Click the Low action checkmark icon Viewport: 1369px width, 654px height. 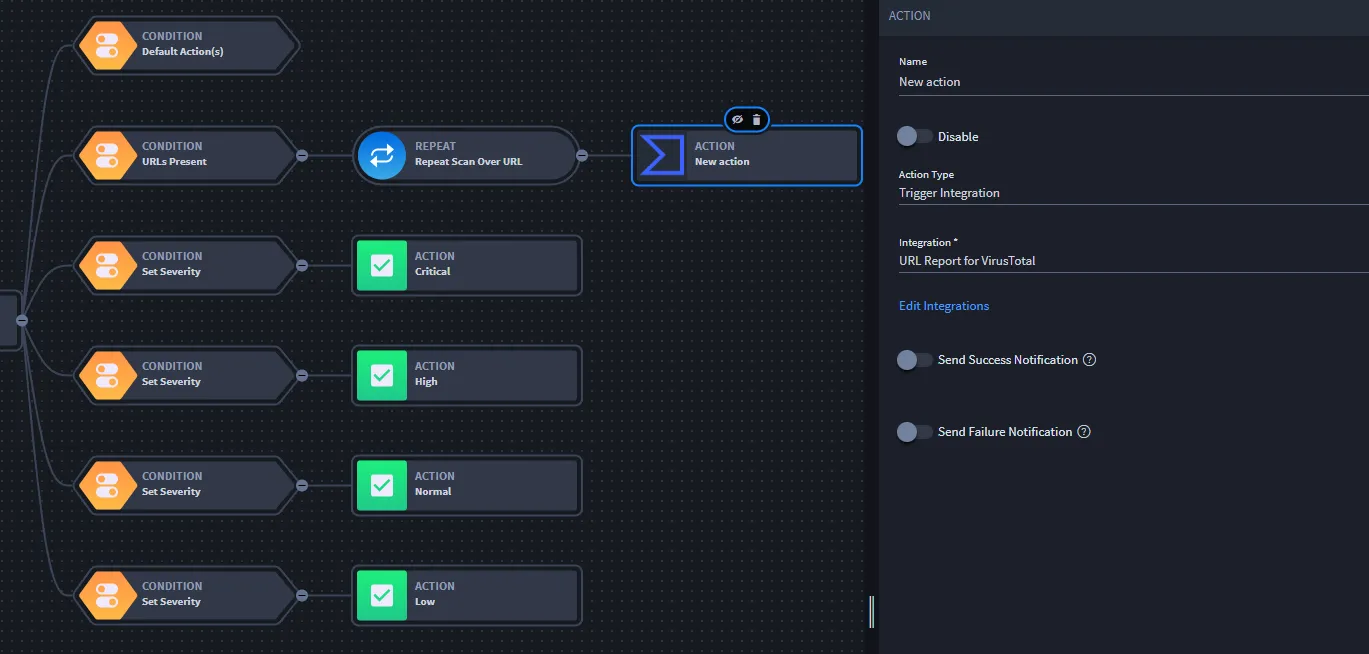click(x=382, y=595)
